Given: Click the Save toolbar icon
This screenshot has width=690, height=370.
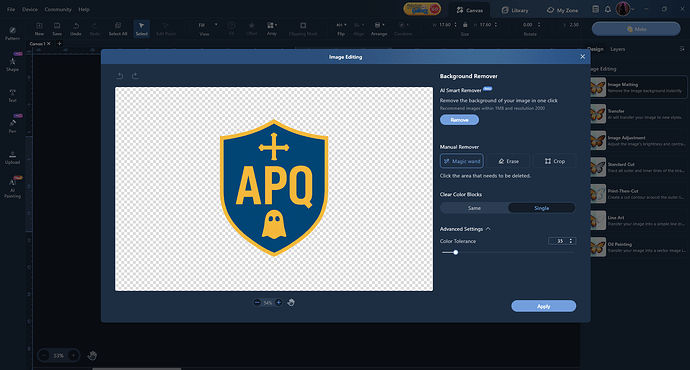Looking at the screenshot, I should pyautogui.click(x=57, y=29).
